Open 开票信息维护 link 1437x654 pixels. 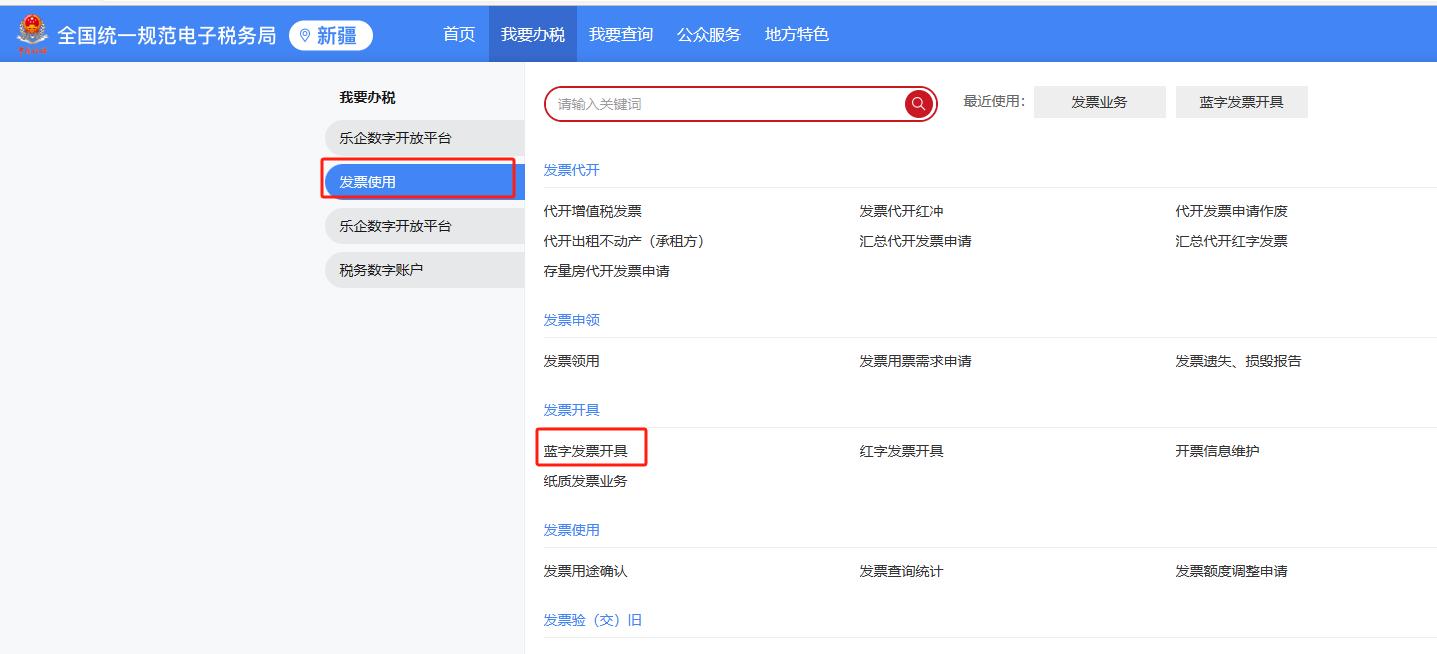click(x=1217, y=451)
